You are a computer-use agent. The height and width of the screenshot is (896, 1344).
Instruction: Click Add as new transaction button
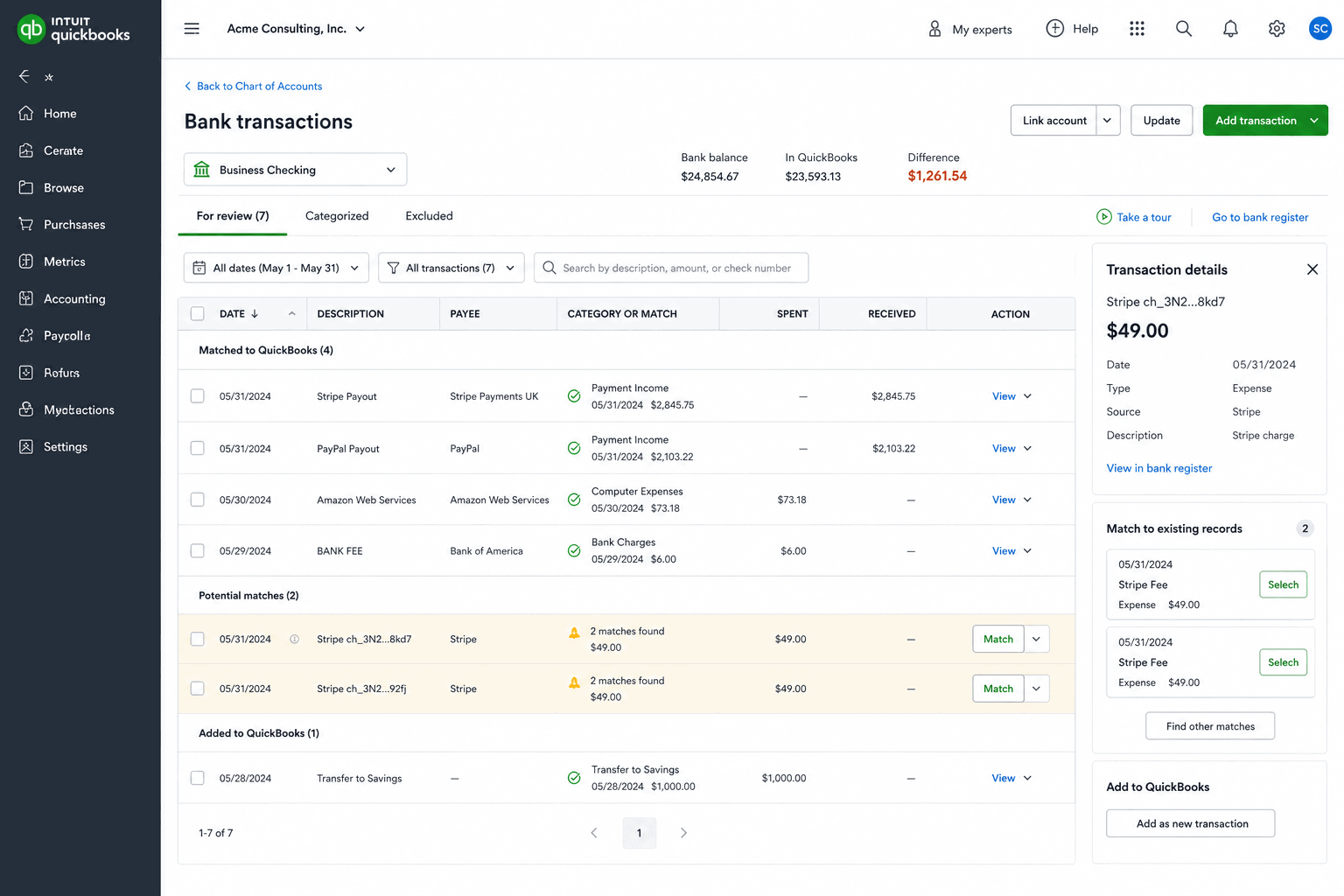(x=1191, y=823)
